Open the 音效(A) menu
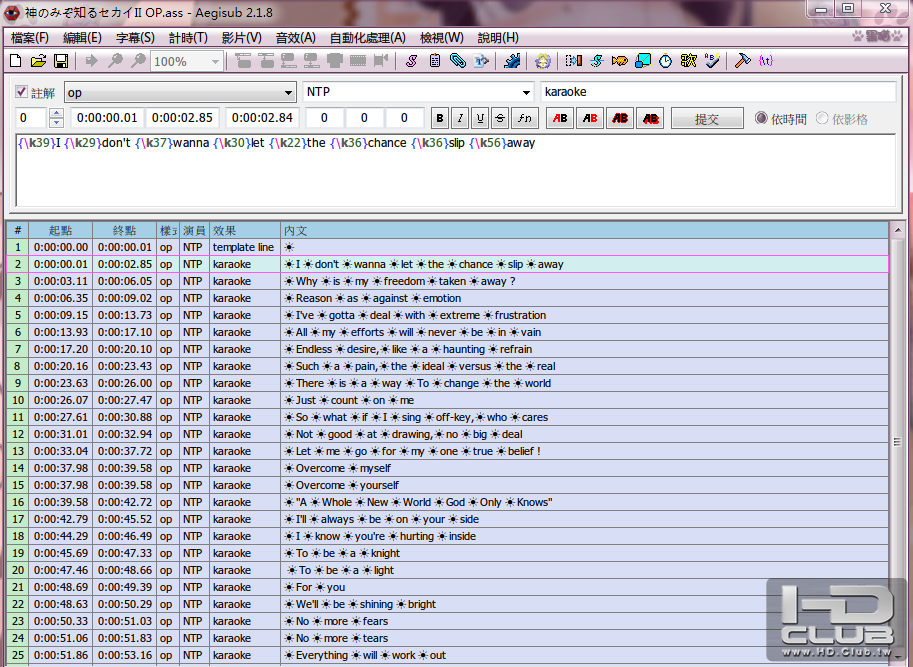913x667 pixels. tap(296, 38)
